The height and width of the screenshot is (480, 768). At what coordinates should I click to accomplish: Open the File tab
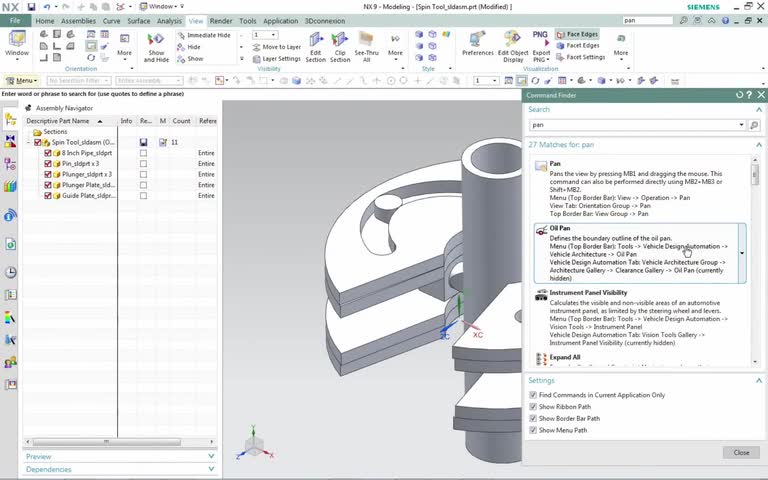[15, 21]
